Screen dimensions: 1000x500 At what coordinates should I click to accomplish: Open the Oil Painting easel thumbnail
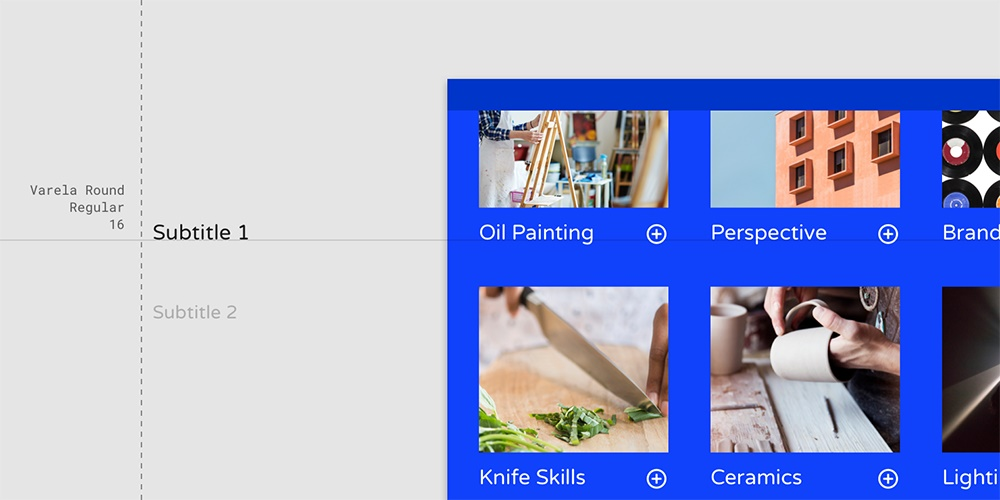point(573,159)
